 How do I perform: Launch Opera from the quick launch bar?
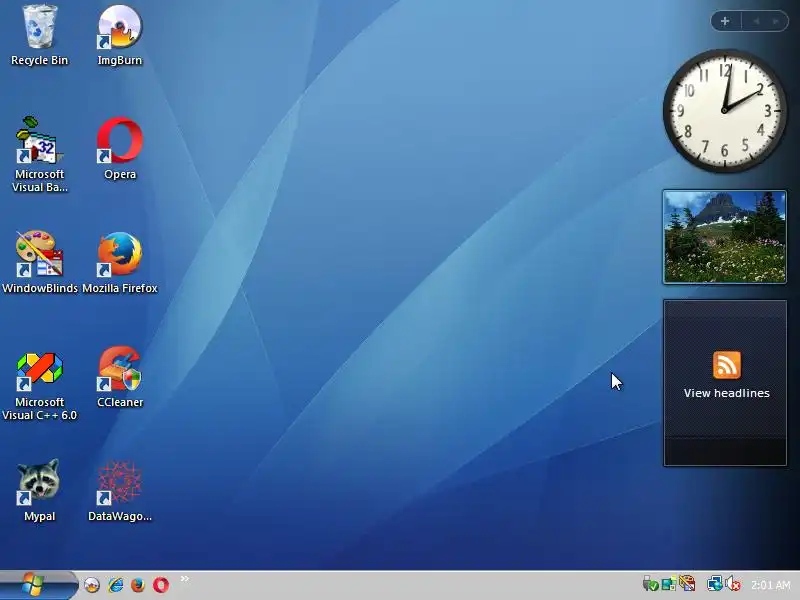(161, 585)
